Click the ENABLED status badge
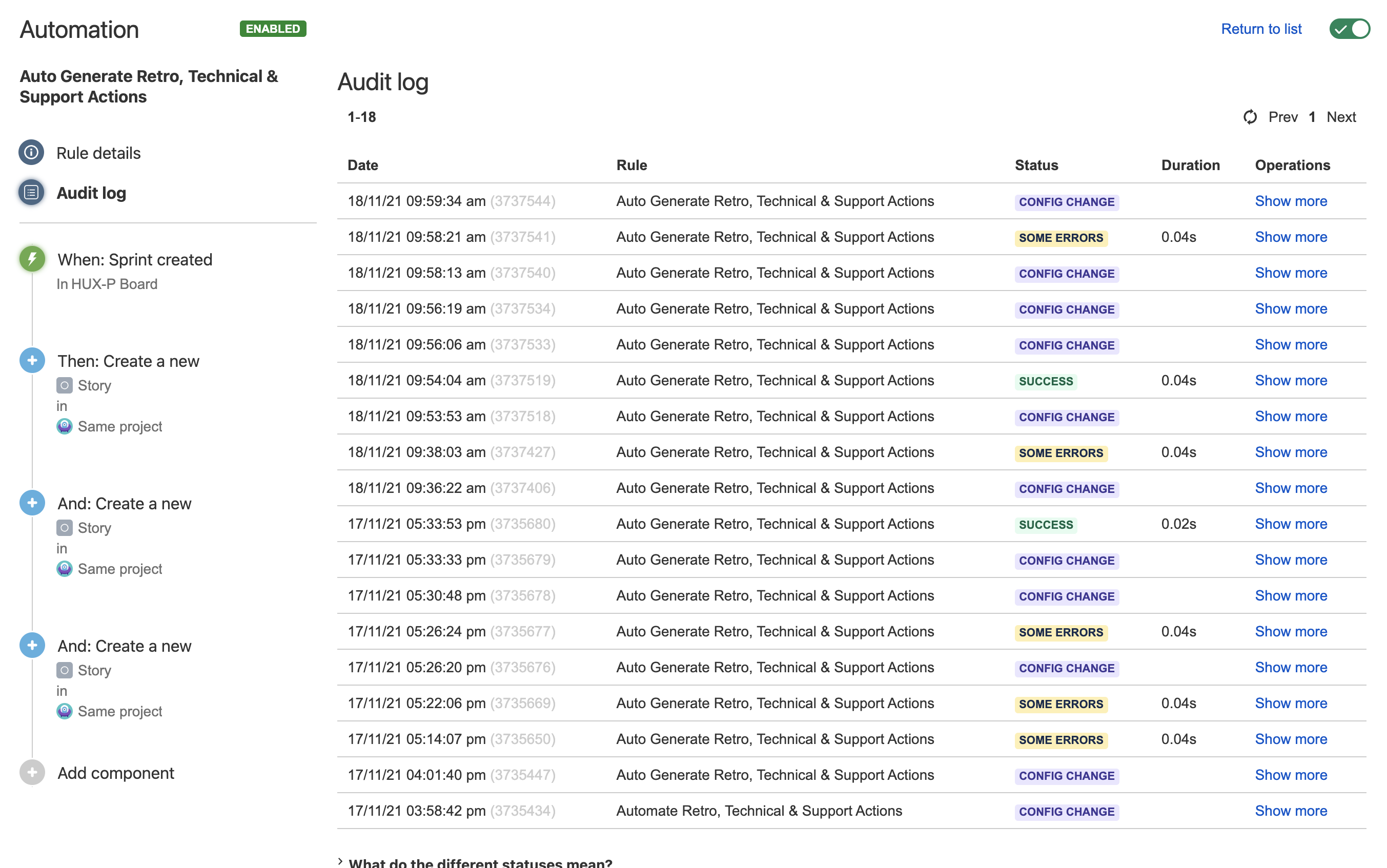1387x868 pixels. click(x=273, y=29)
